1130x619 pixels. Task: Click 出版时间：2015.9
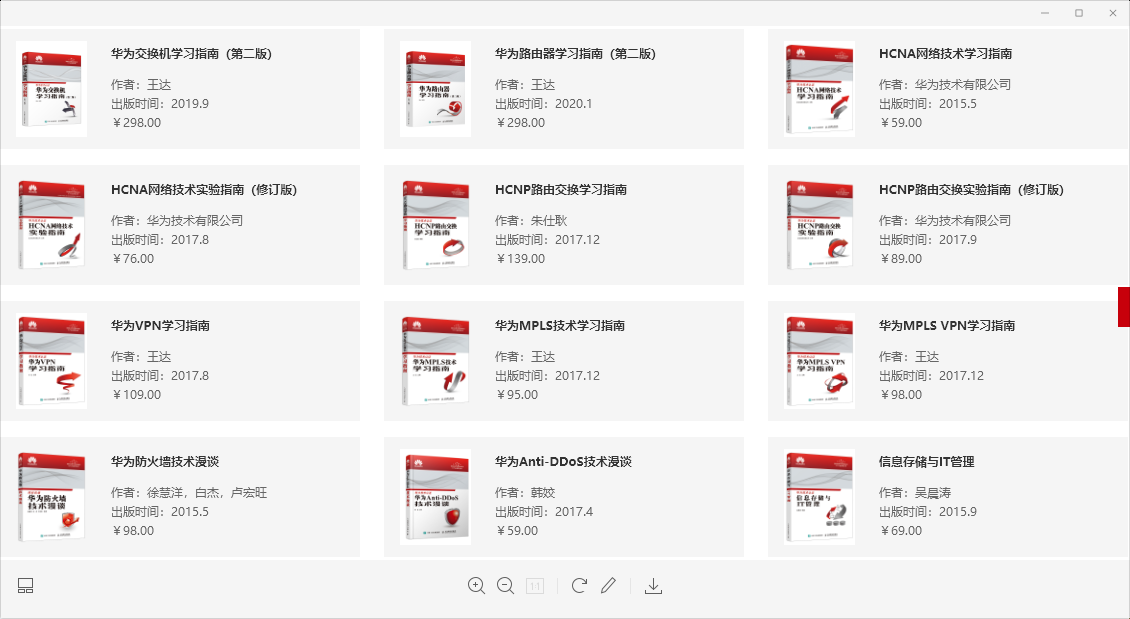[x=928, y=512]
